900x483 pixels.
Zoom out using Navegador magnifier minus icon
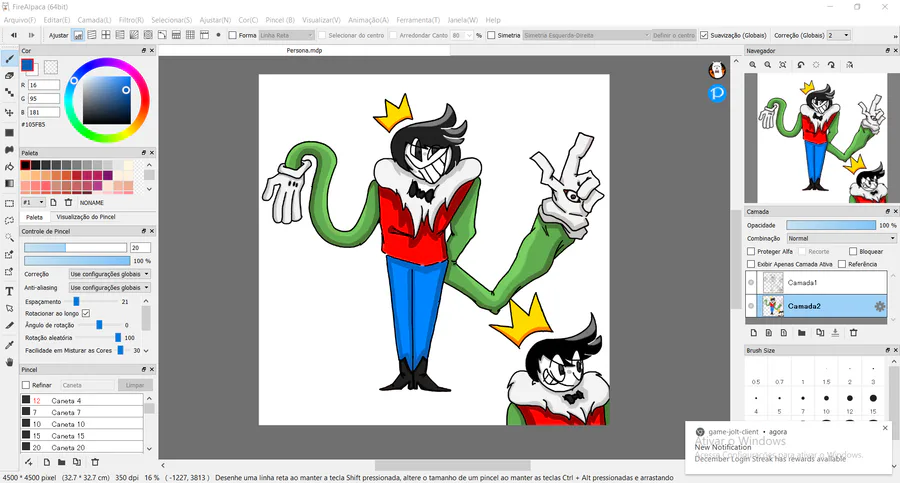(767, 65)
